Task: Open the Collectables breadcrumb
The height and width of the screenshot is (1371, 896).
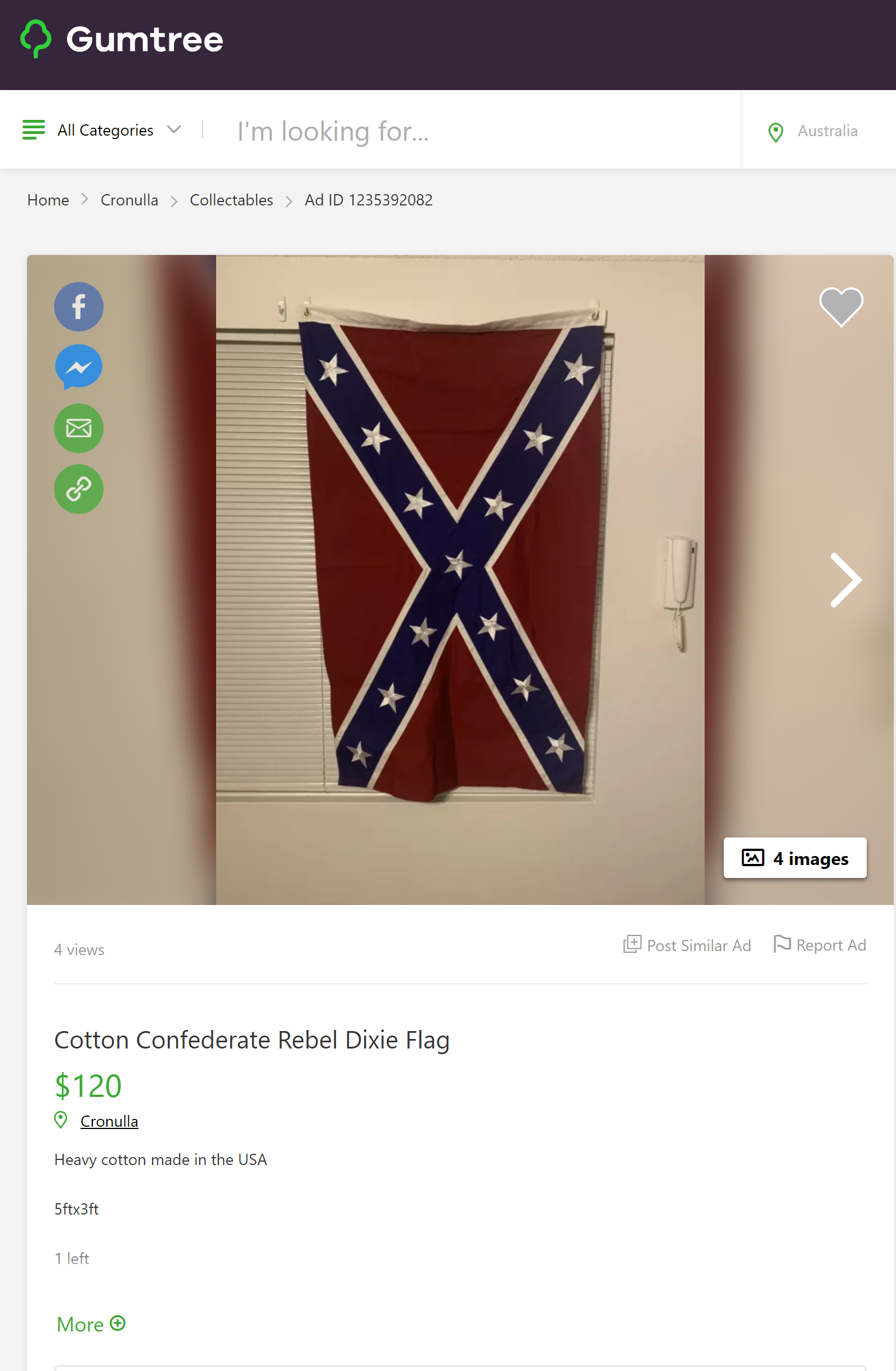Action: [231, 200]
